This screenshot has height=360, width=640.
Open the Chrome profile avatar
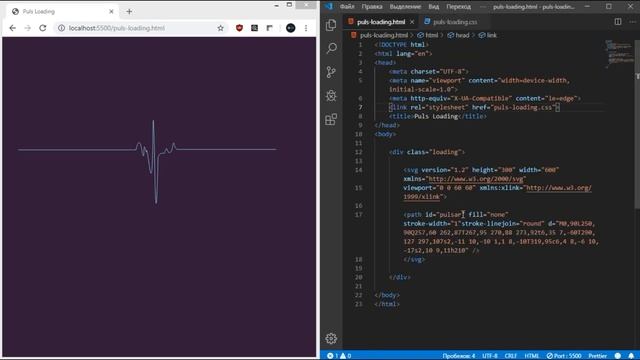click(291, 28)
